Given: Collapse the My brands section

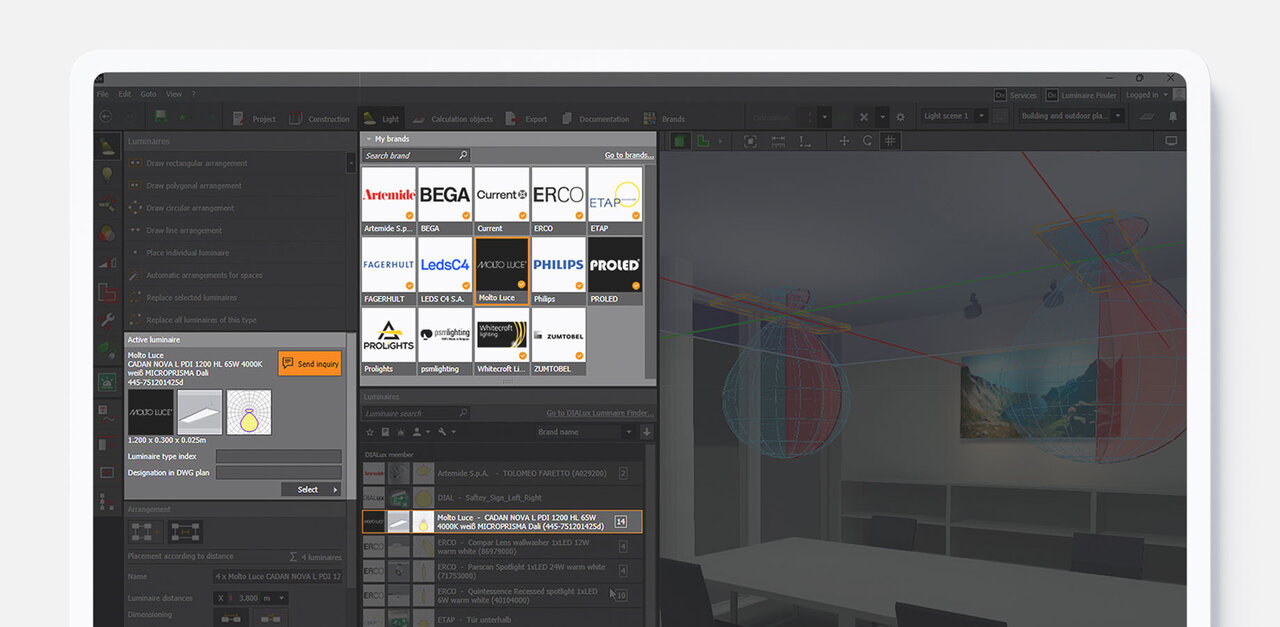Looking at the screenshot, I should point(368,139).
